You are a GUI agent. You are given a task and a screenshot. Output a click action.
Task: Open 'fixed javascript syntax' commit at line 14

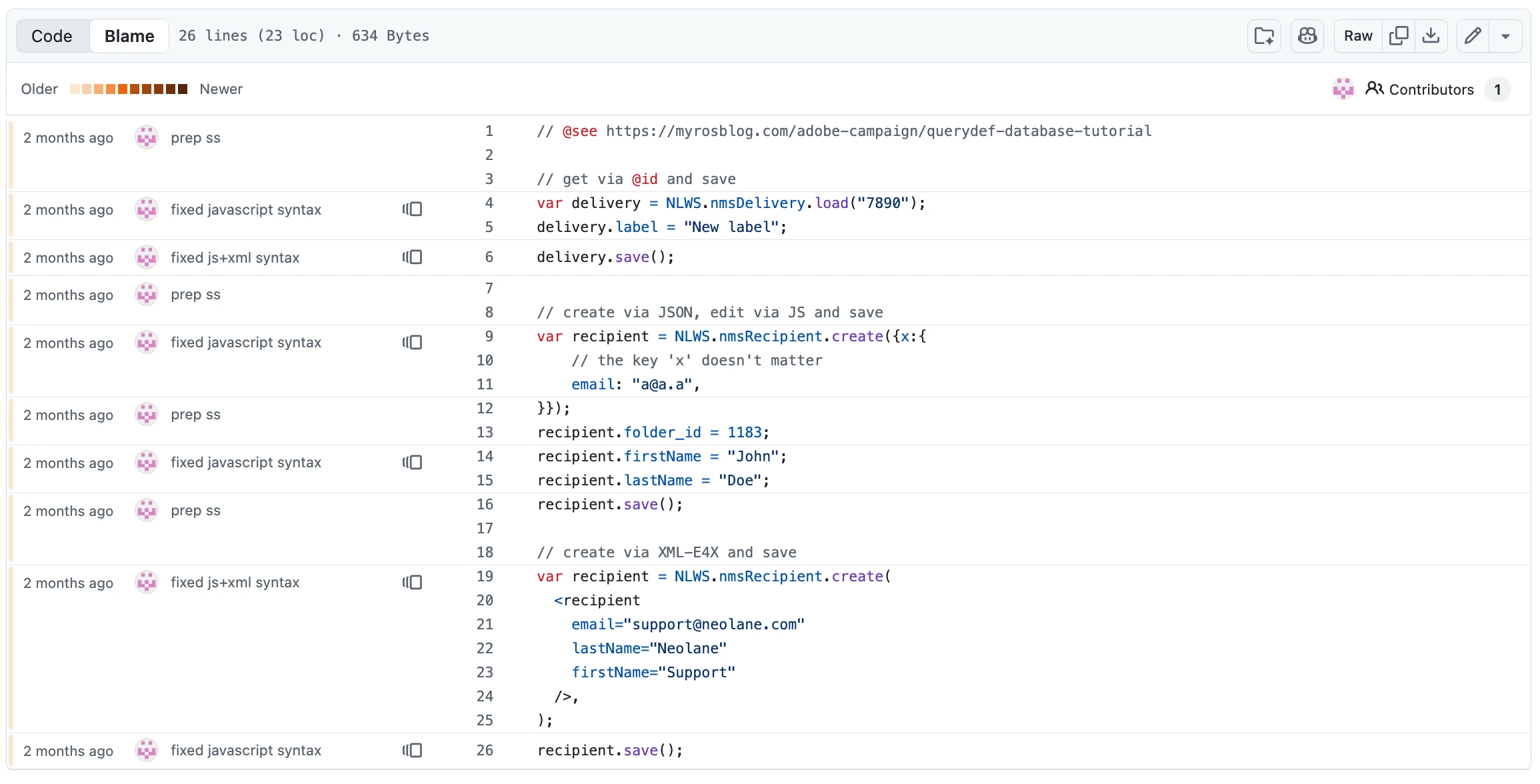click(x=246, y=463)
